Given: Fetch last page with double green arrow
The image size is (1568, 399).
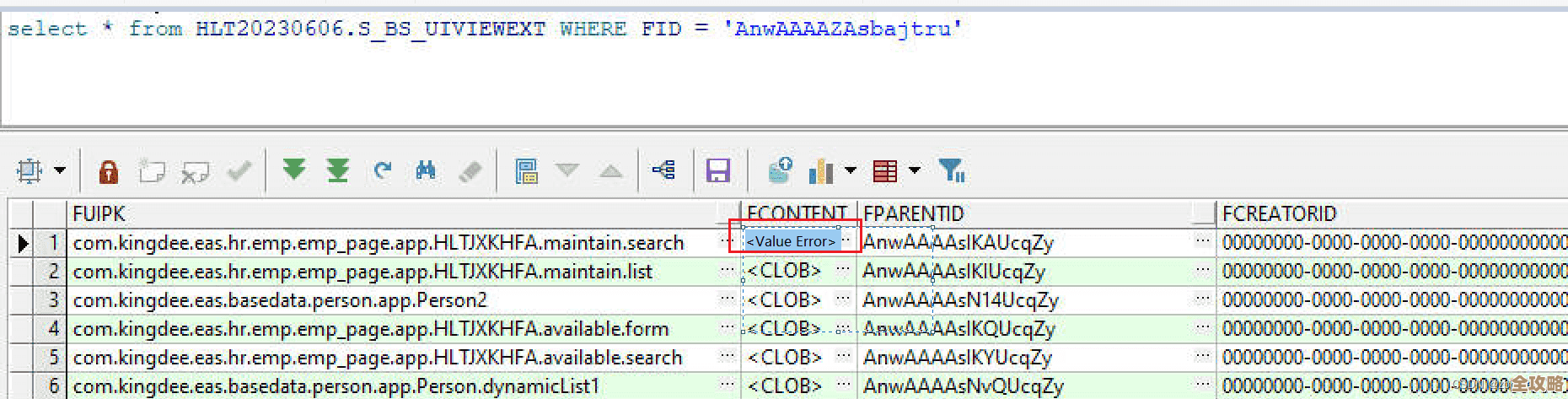Looking at the screenshot, I should pyautogui.click(x=338, y=170).
